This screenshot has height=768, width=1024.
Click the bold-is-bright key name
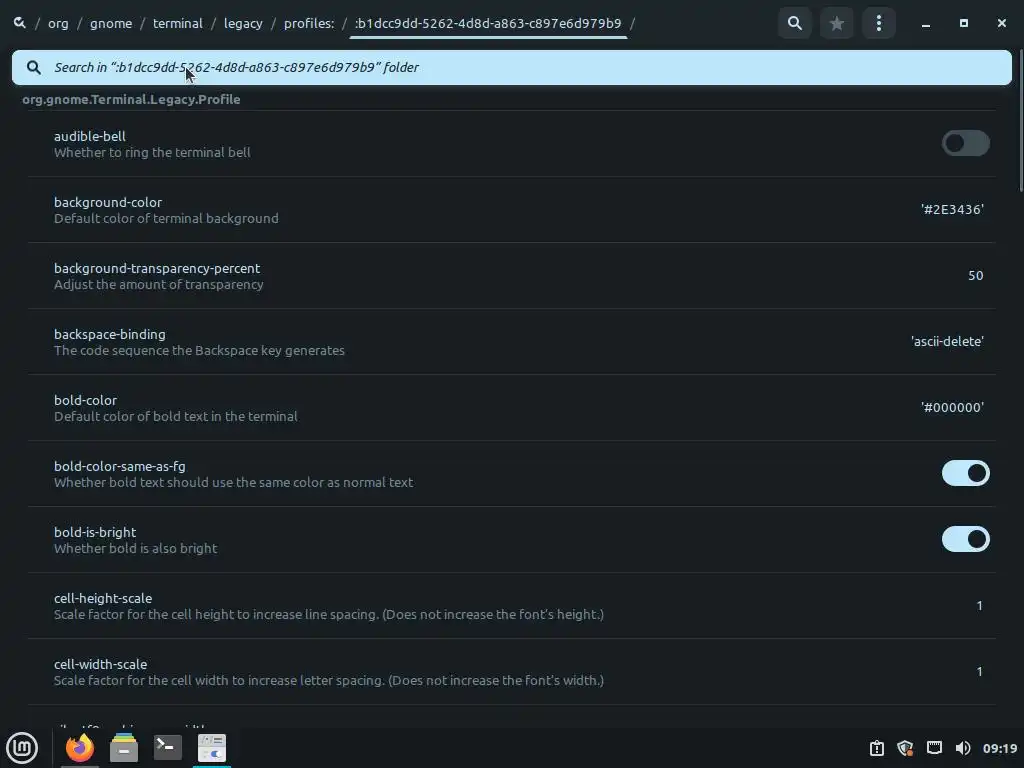[x=95, y=532]
